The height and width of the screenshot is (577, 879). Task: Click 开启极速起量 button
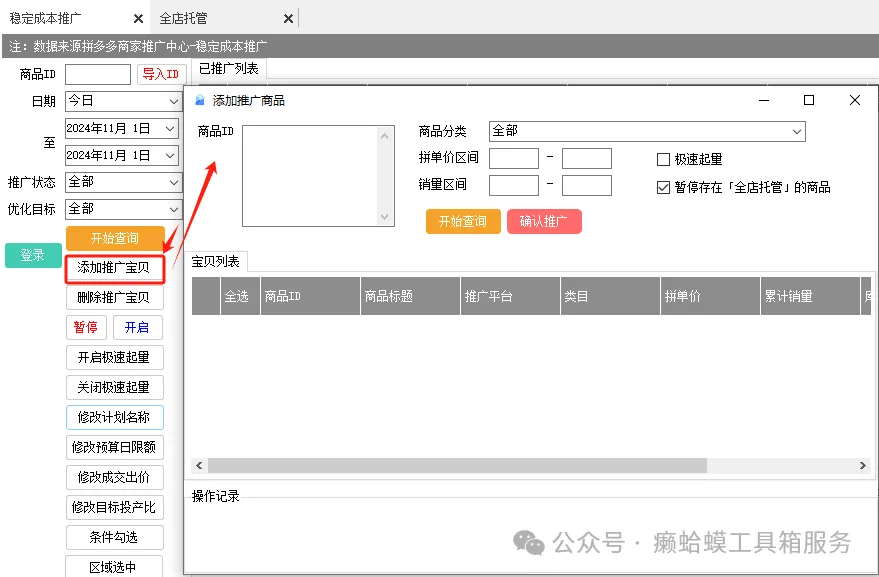click(x=114, y=357)
